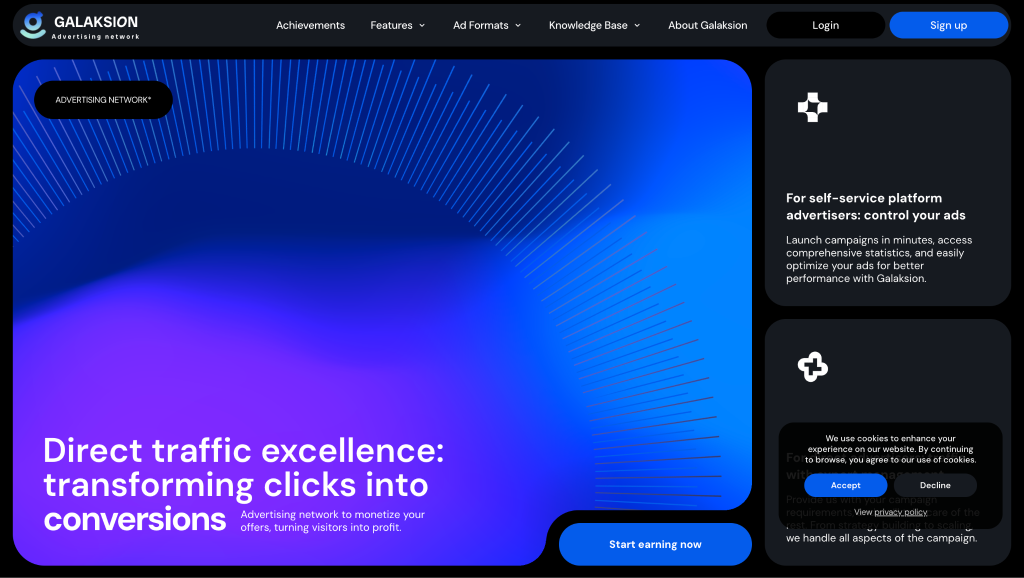1024x578 pixels.
Task: Decline cookies in the banner
Action: [935, 485]
